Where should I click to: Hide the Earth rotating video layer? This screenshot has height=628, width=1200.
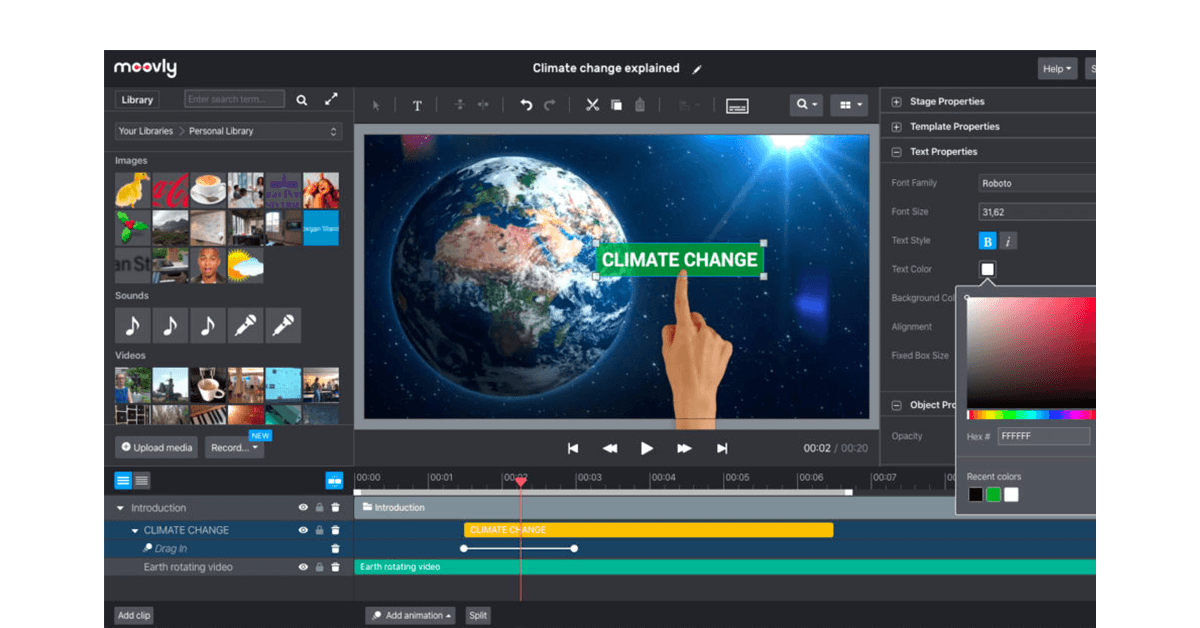(303, 567)
